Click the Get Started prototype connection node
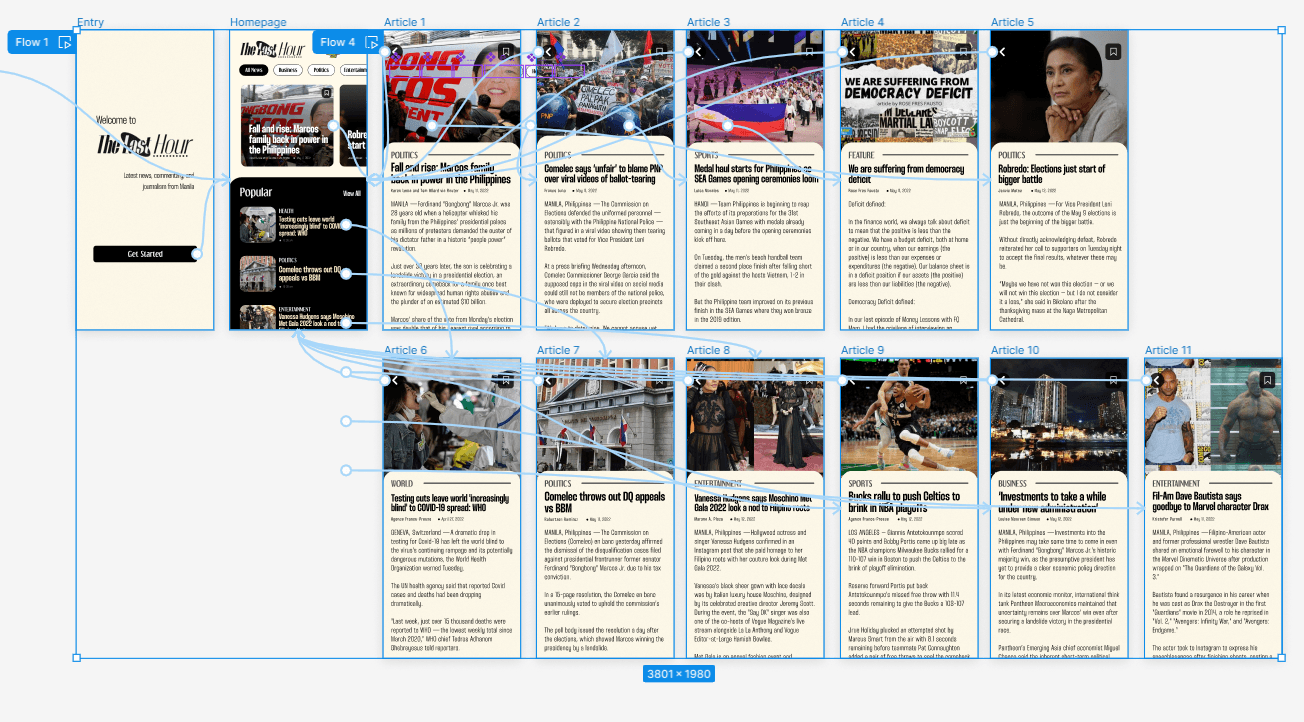Screen dimensions: 1304x722 [197, 254]
